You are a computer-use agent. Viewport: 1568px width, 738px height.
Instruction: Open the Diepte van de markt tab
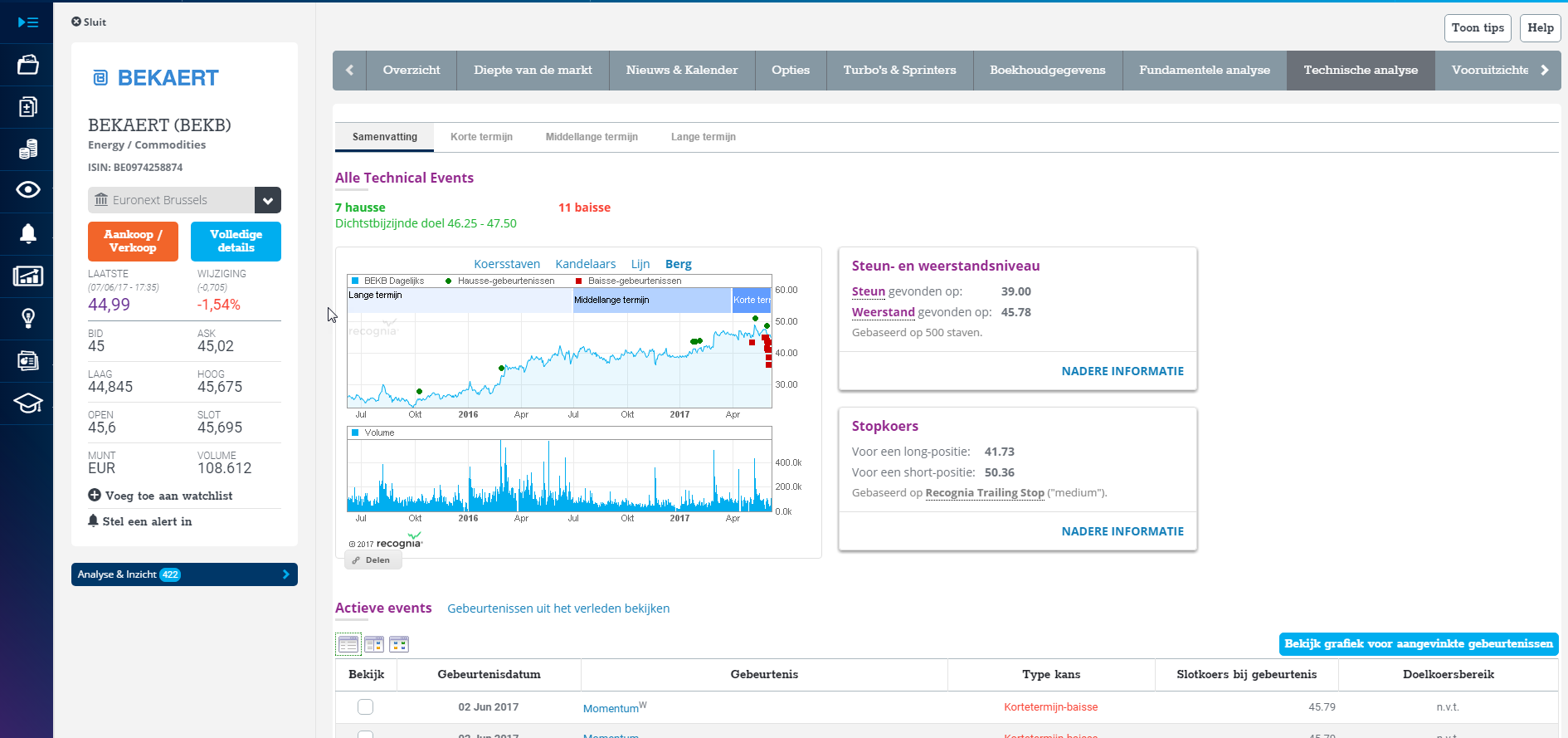coord(533,71)
